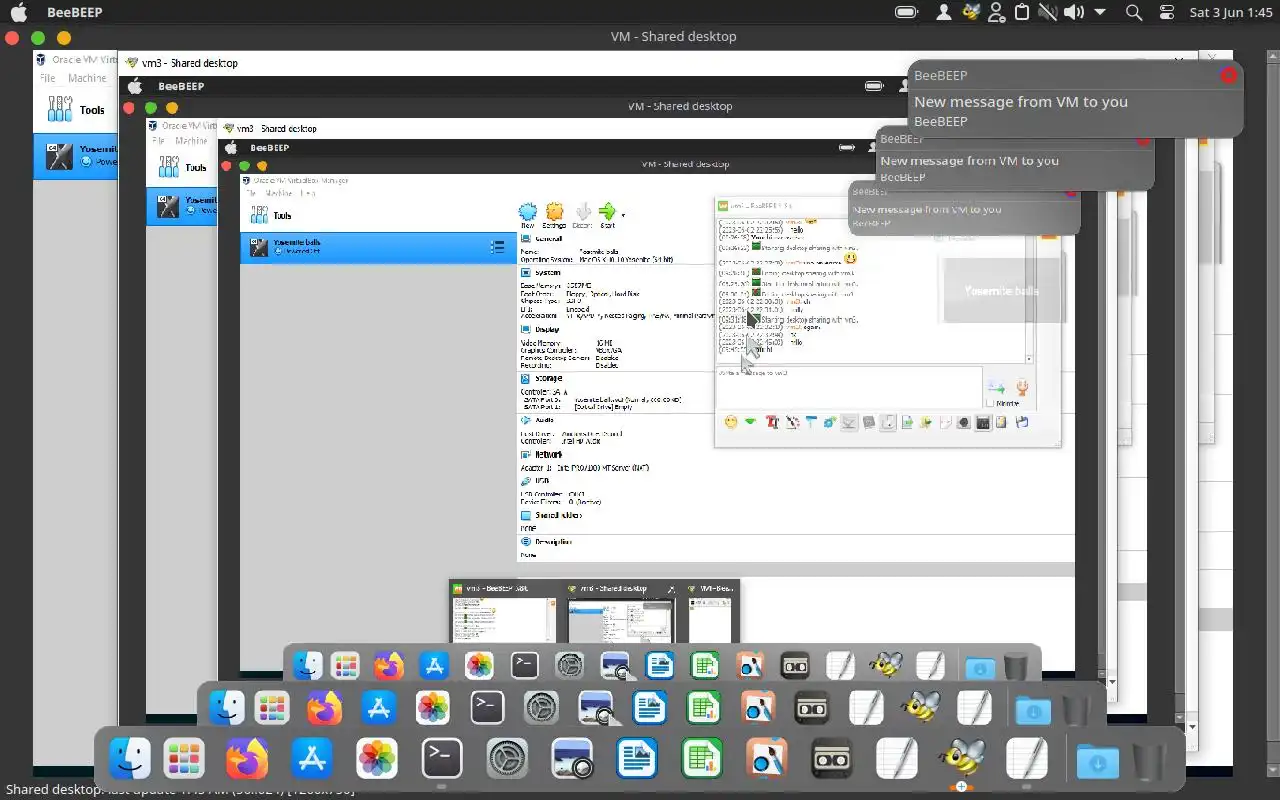The height and width of the screenshot is (800, 1280).
Task: Open the BeeBEEP menu in the top menu bar
Action: tap(75, 12)
